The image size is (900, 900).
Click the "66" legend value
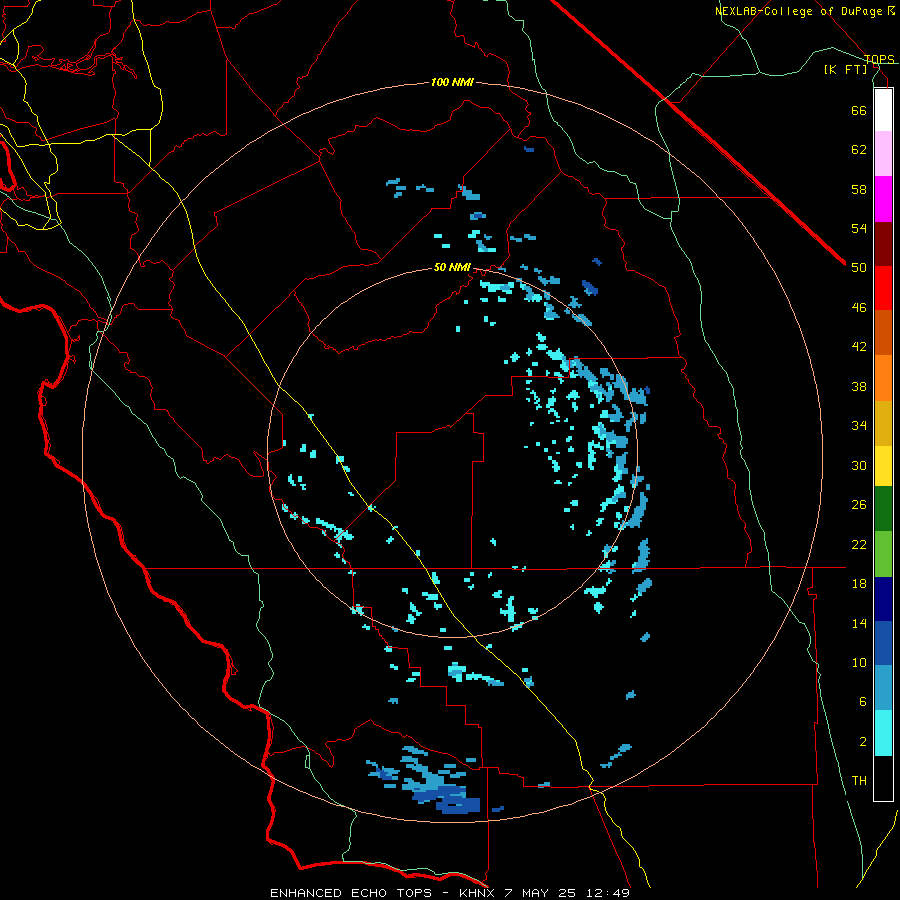pos(859,110)
